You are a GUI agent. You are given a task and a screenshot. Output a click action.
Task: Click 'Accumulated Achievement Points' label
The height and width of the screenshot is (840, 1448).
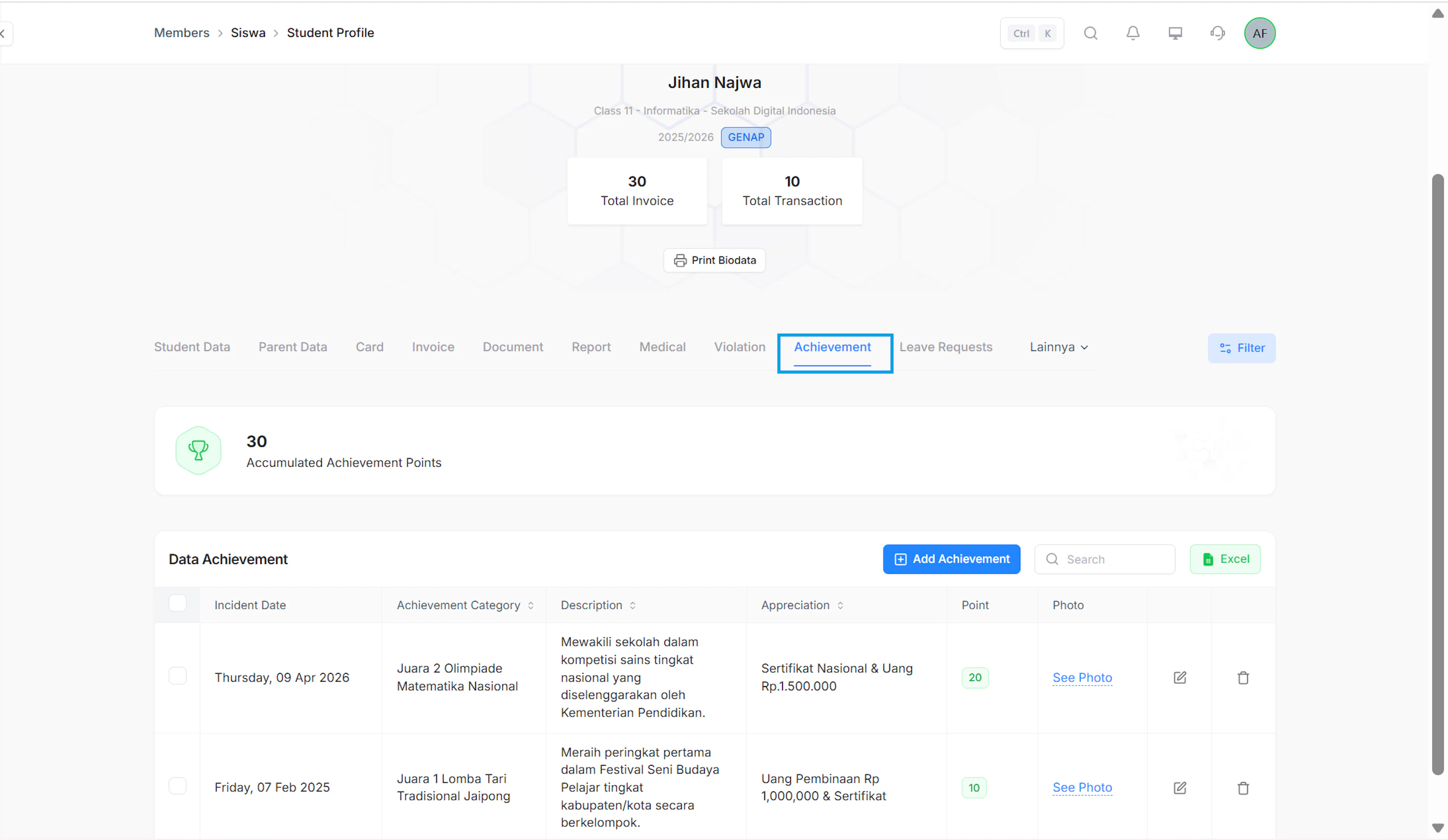pyautogui.click(x=344, y=463)
